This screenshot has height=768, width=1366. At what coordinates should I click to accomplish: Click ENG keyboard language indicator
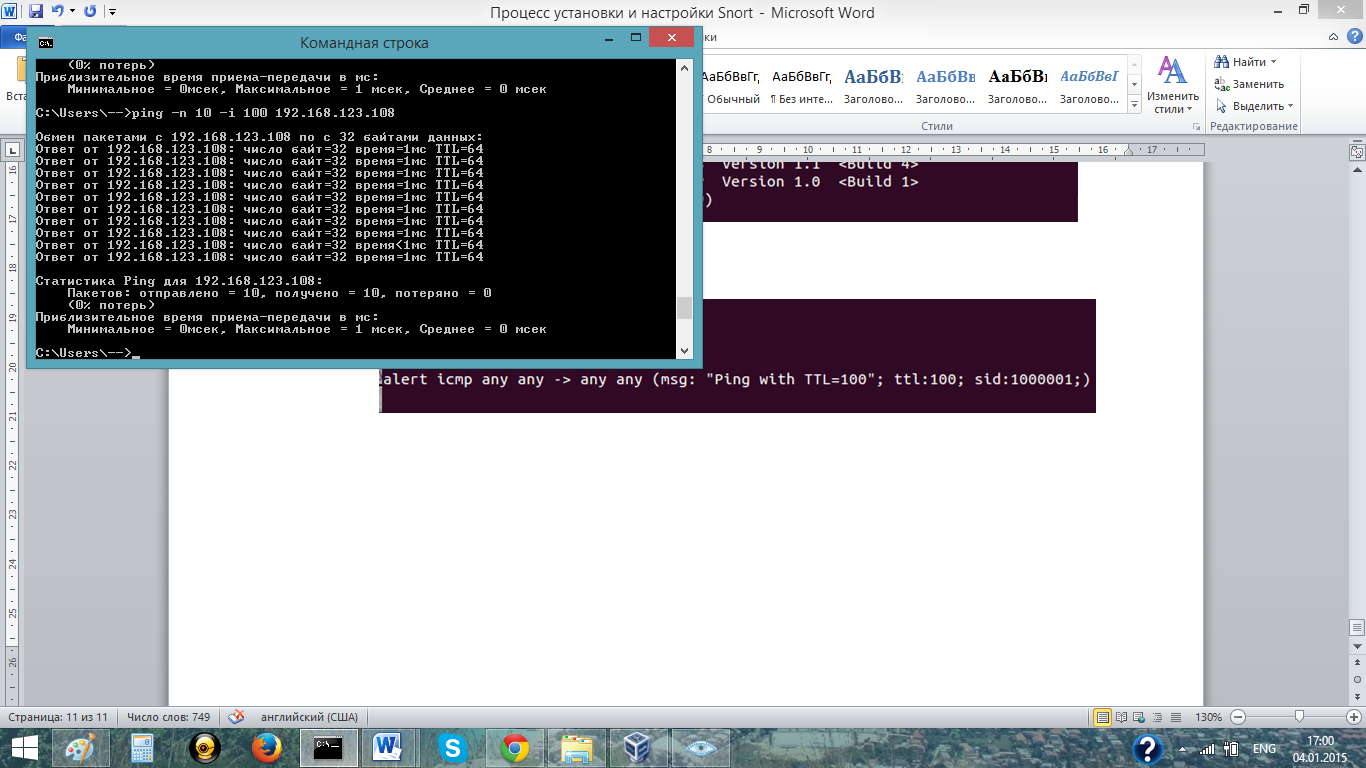[x=1265, y=748]
